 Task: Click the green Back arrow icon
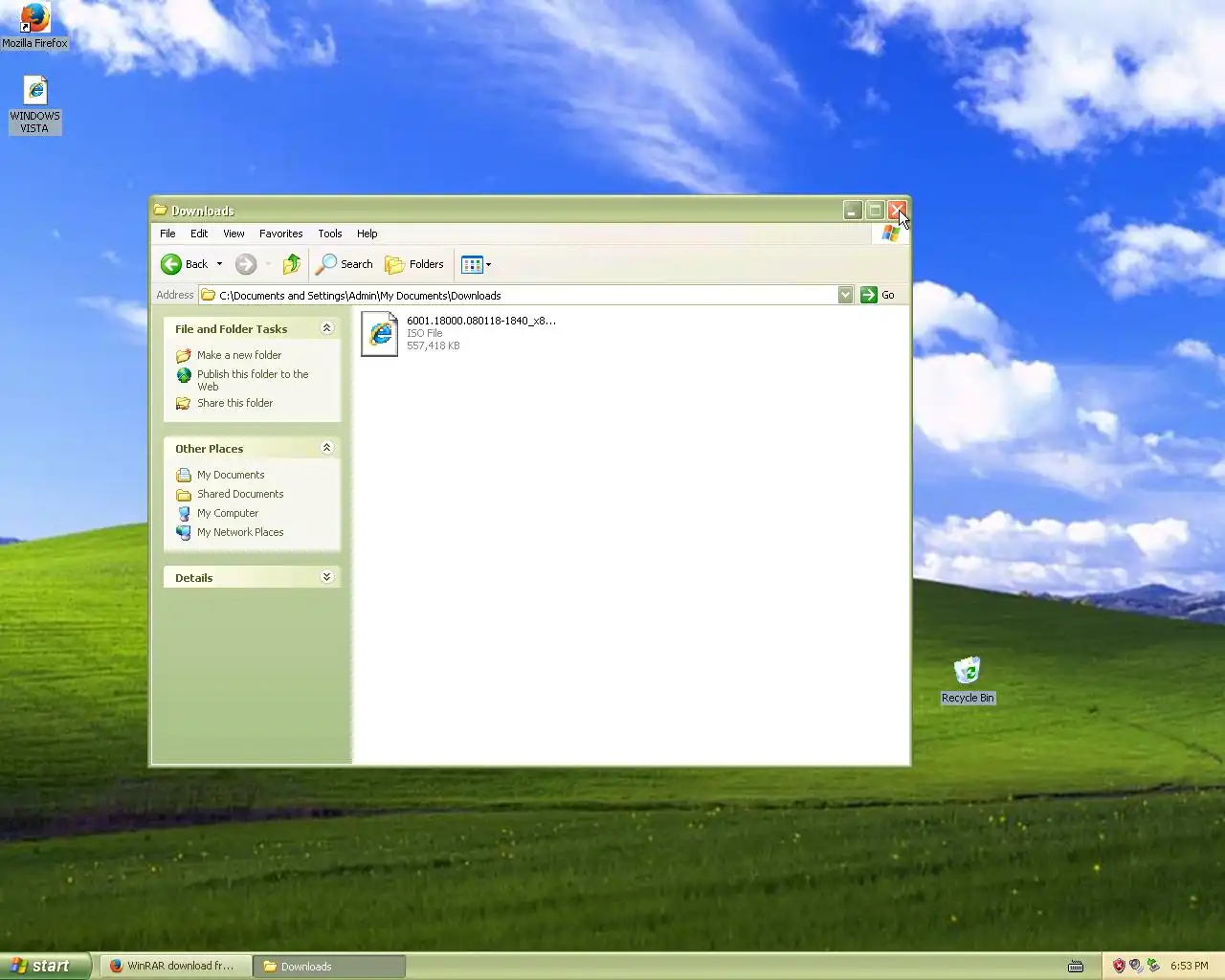tap(171, 264)
